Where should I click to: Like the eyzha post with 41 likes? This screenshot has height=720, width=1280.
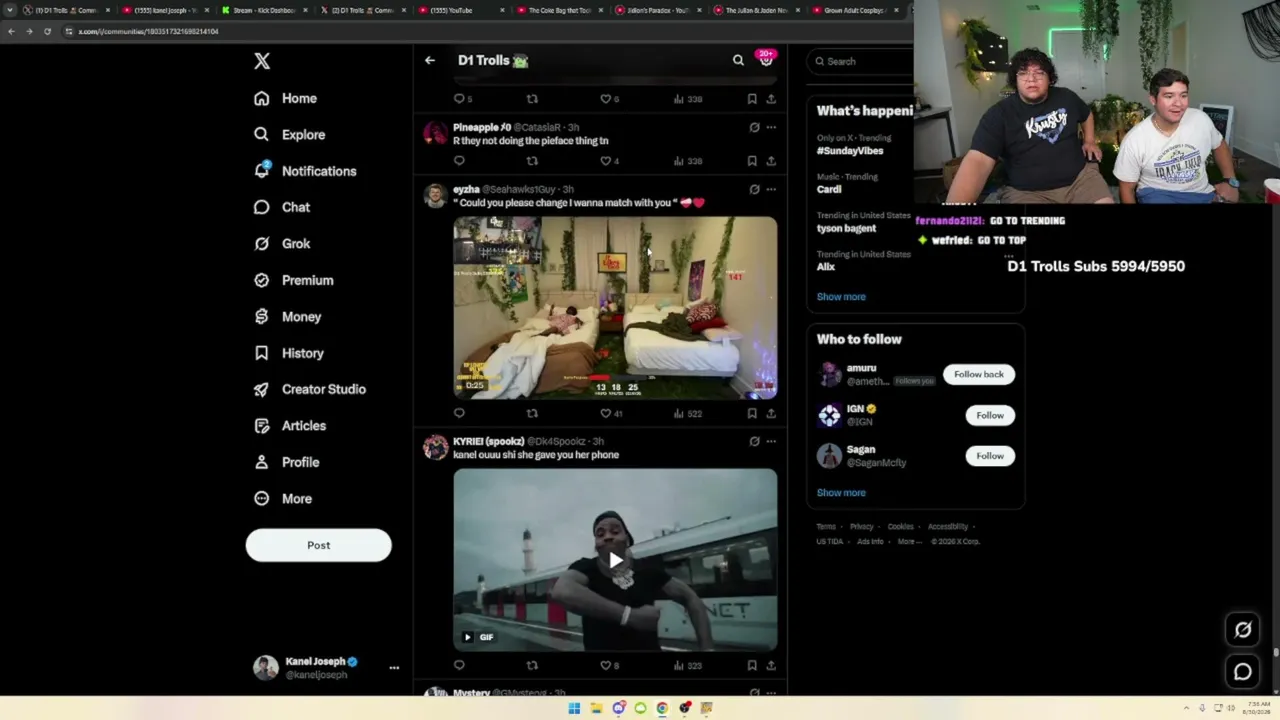point(610,413)
